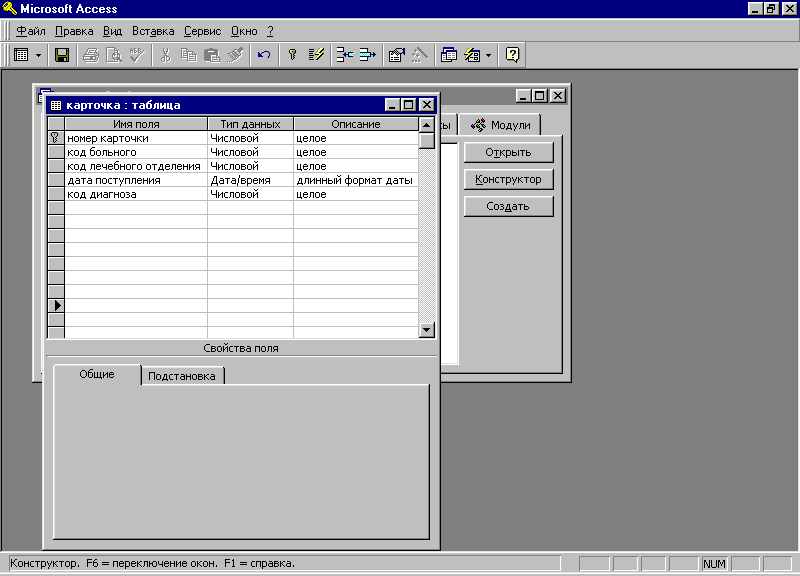This screenshot has height=576, width=800.
Task: Show the Database Window icon
Action: (448, 55)
